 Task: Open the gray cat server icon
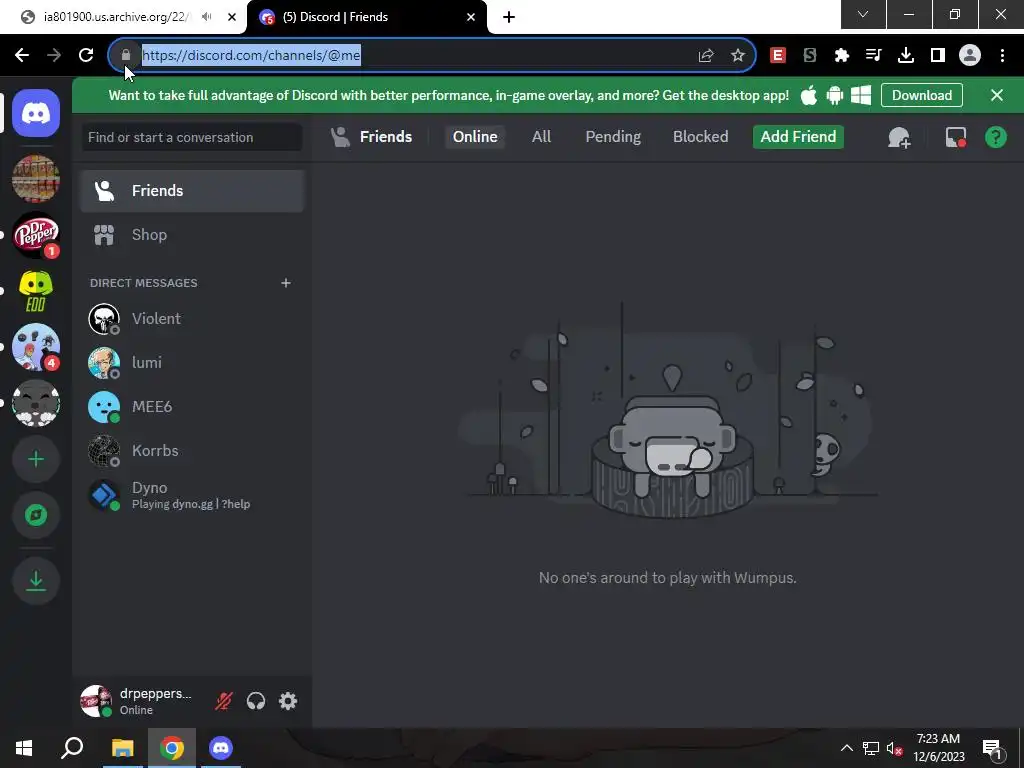tap(36, 404)
